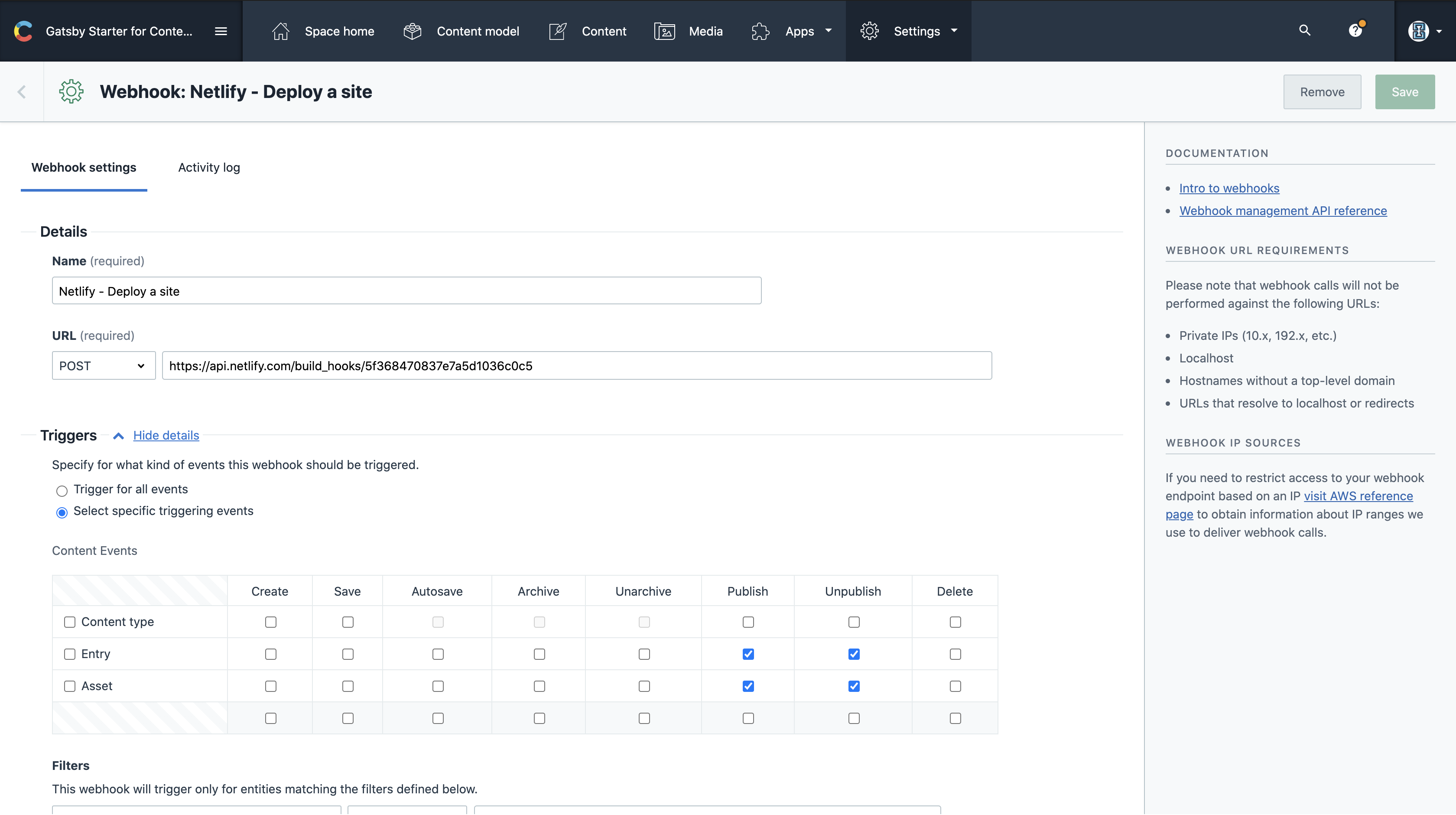Viewport: 1456px width, 815px height.
Task: Uncheck Entry Unpublish checkbox
Action: click(854, 654)
